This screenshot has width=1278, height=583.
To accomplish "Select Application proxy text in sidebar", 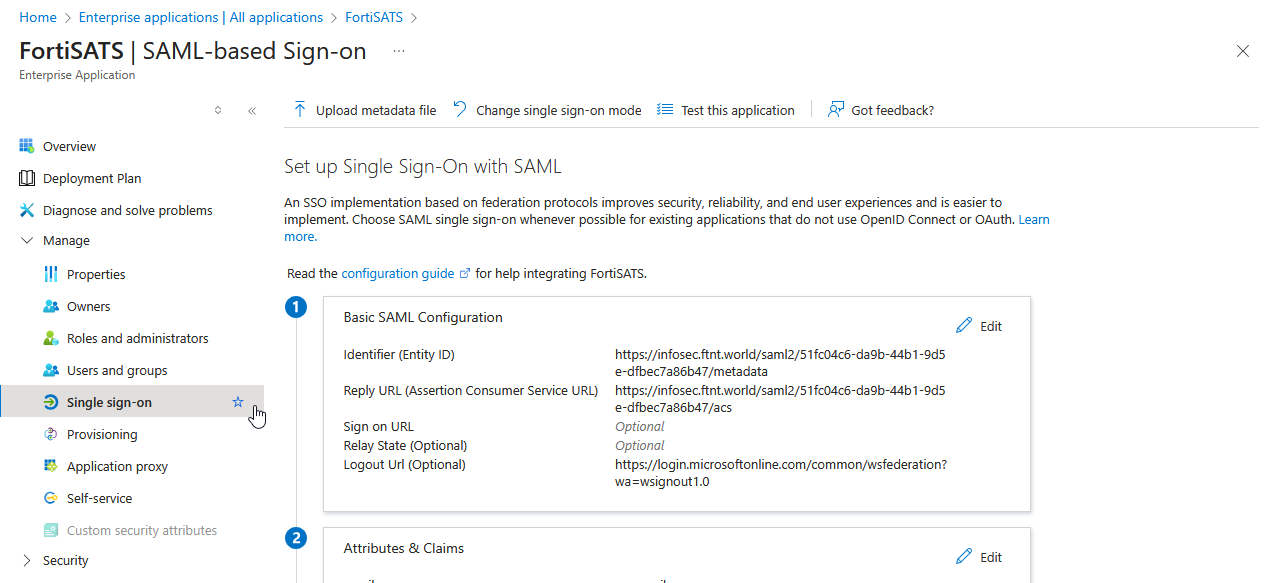I will (117, 467).
